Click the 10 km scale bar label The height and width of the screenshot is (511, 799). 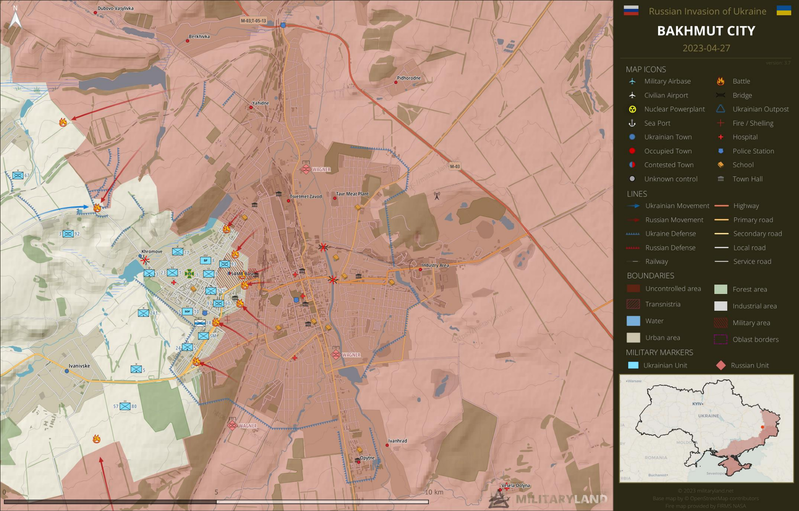pos(434,492)
